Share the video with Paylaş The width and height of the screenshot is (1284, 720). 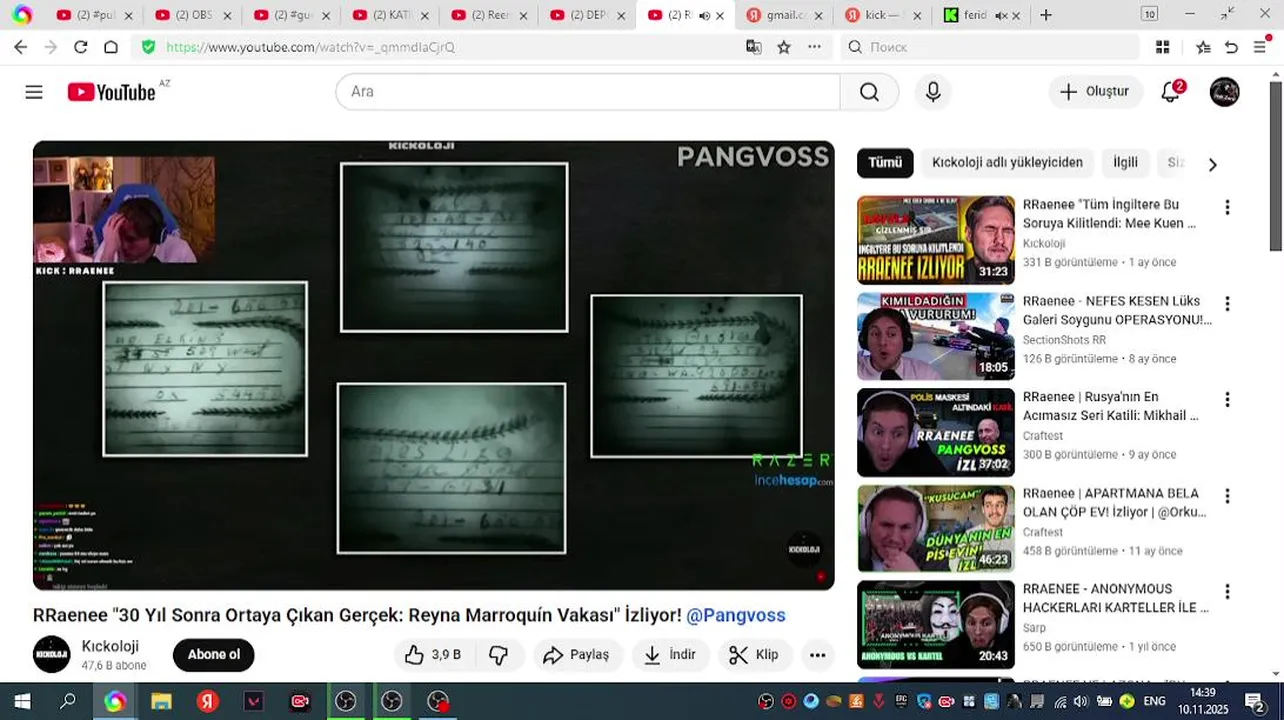click(x=576, y=655)
